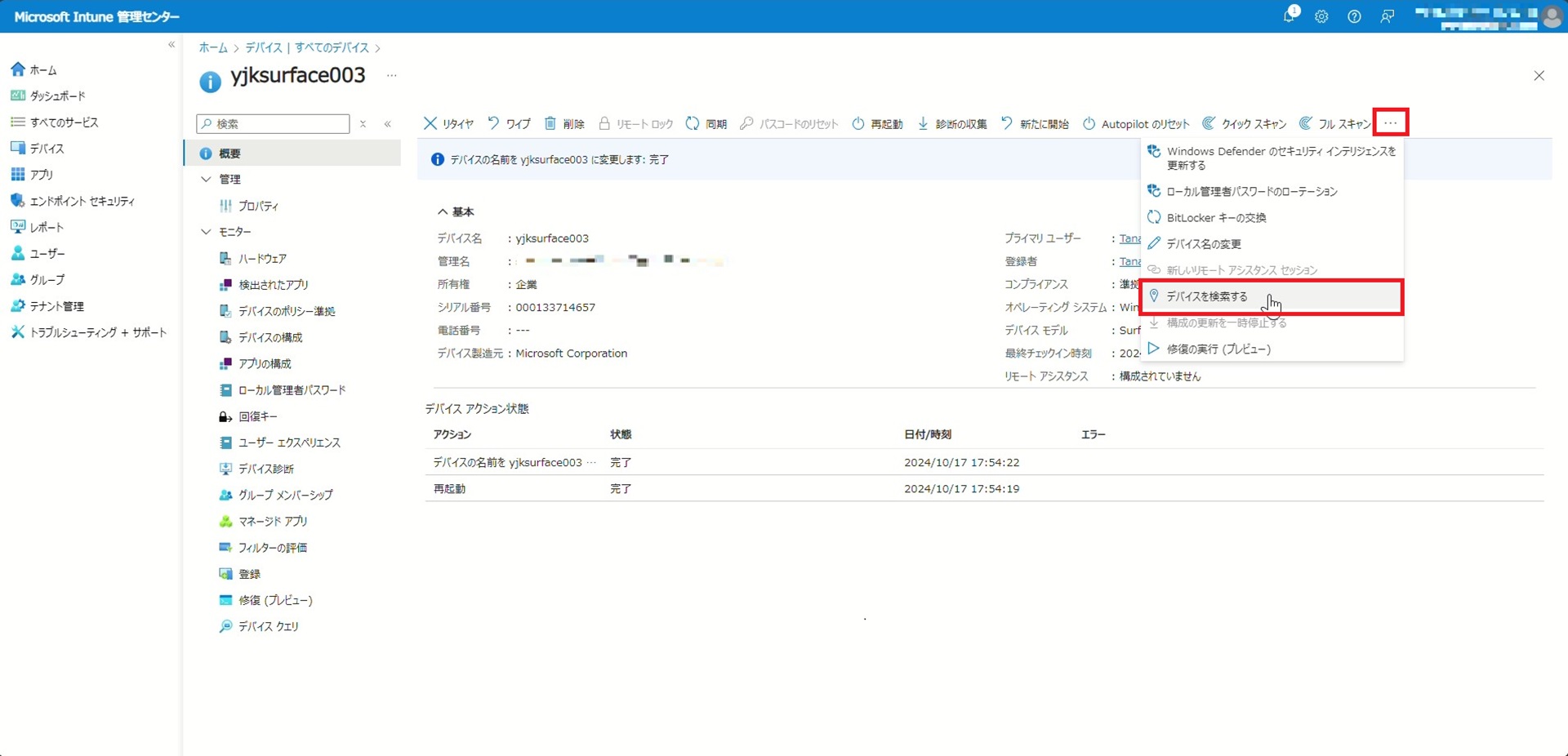This screenshot has height=756, width=1568.
Task: Select 修復の実行 (プレビュー) menu item
Action: click(1272, 349)
